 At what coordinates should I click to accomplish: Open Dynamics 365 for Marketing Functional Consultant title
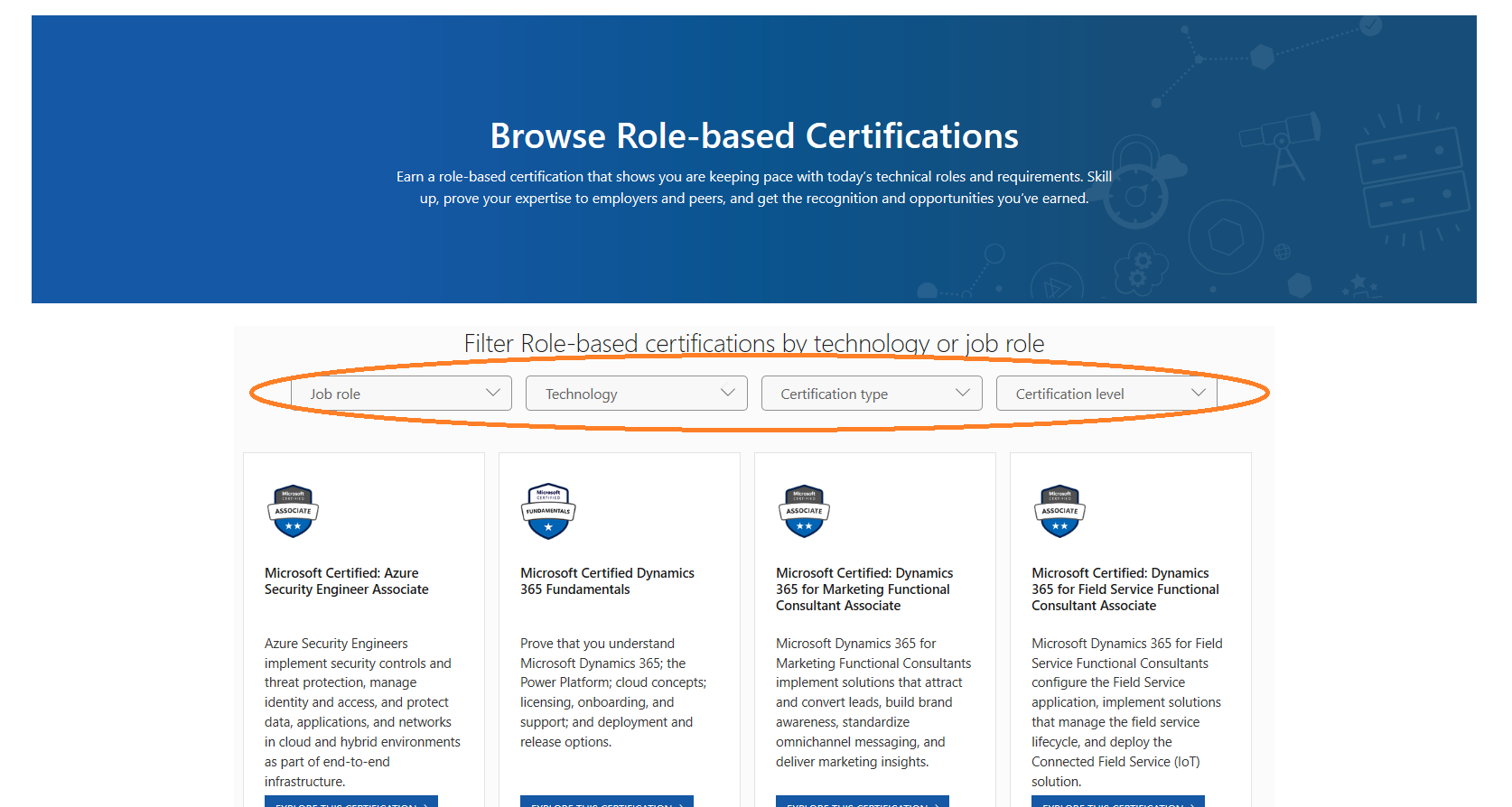[x=864, y=589]
